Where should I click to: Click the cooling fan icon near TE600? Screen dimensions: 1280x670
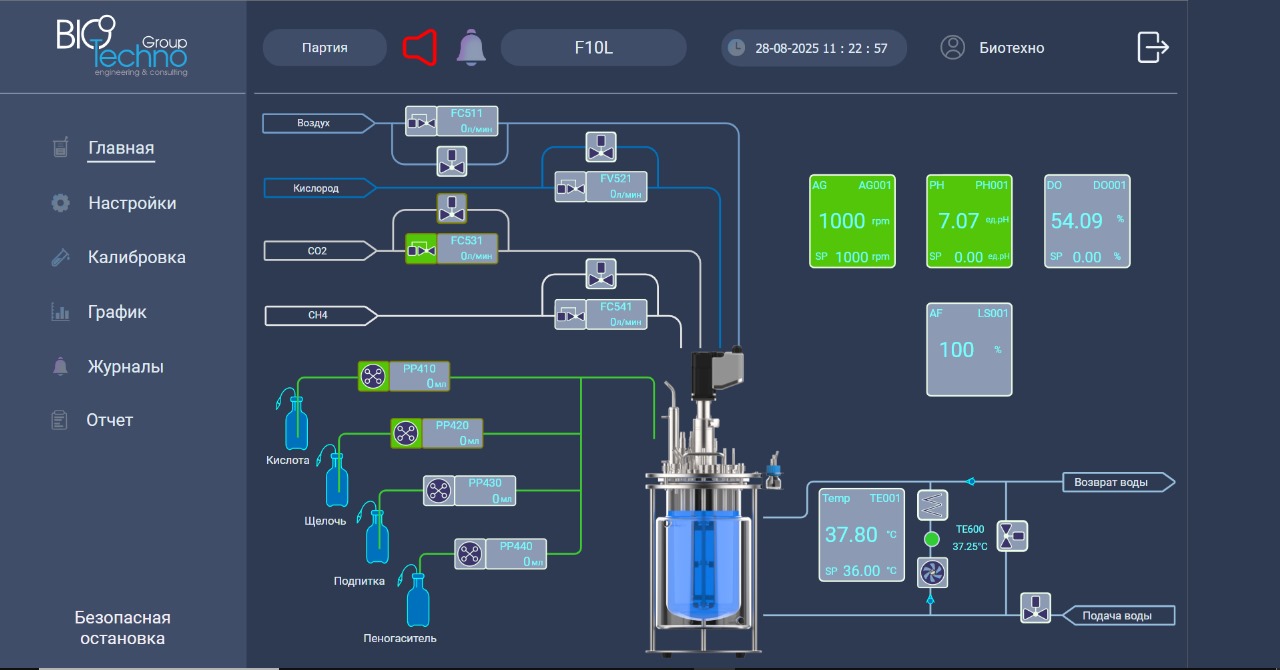(932, 573)
